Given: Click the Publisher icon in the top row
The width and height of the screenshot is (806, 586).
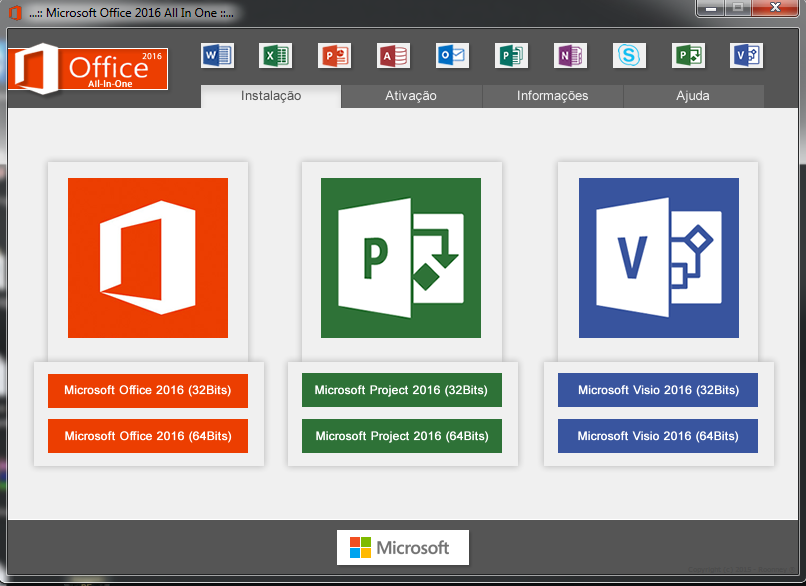Looking at the screenshot, I should point(511,56).
